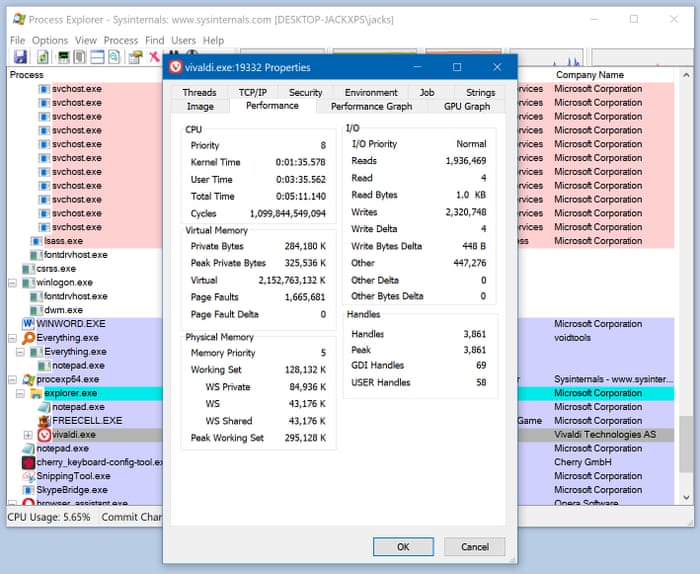The width and height of the screenshot is (700, 574).
Task: Click the Cancel button
Action: coord(475,547)
